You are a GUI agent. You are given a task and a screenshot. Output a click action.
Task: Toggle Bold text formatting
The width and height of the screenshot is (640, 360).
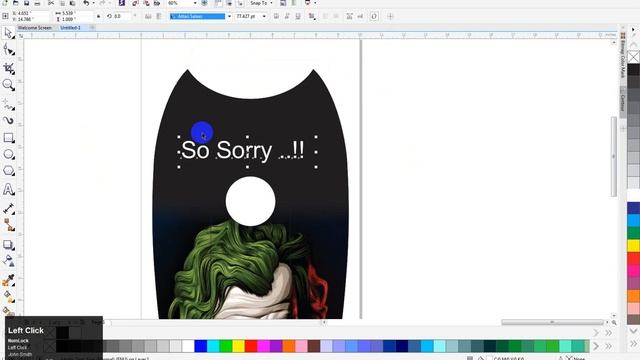276,16
